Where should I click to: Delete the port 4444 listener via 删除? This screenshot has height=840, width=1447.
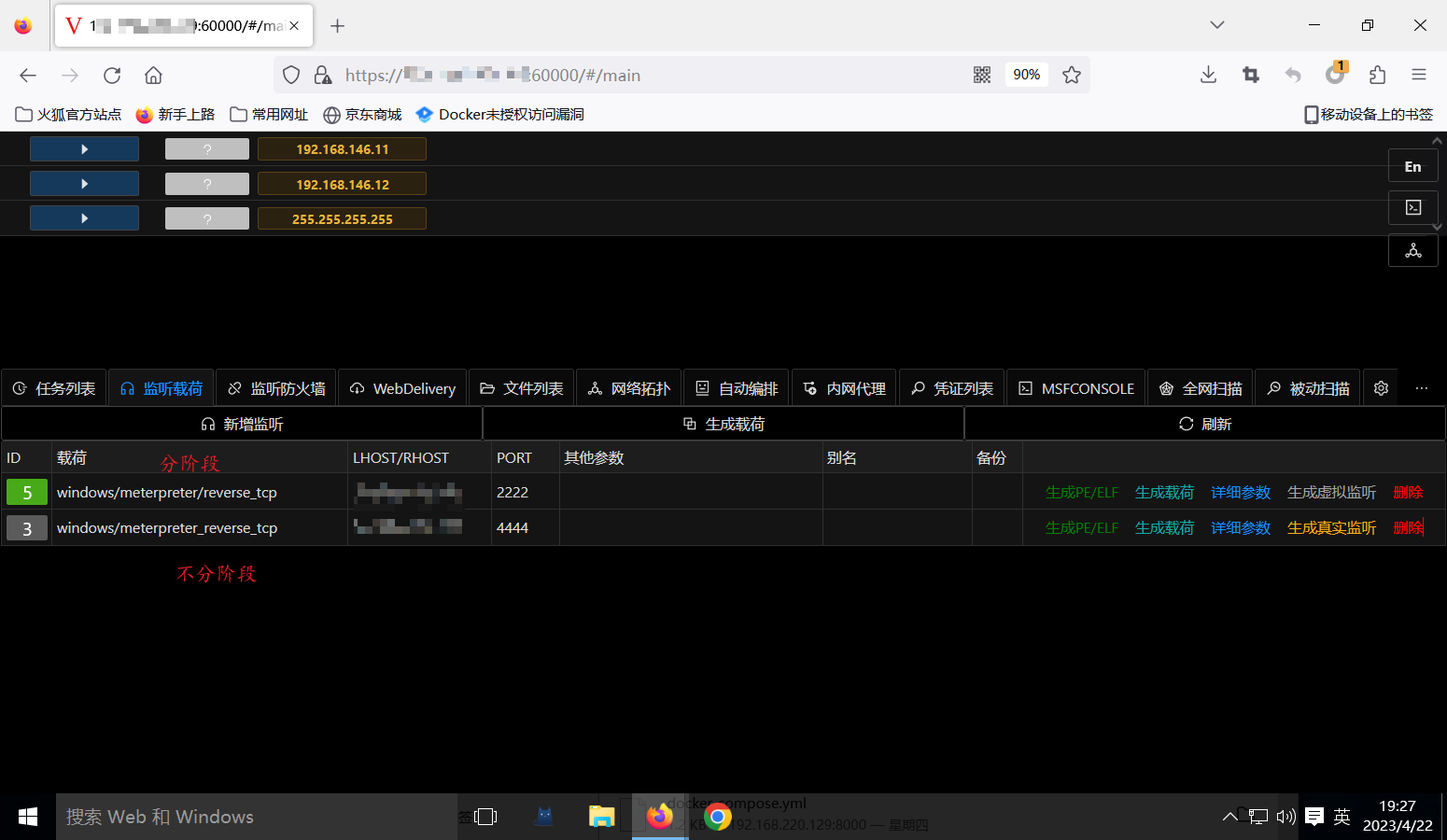pyautogui.click(x=1407, y=527)
